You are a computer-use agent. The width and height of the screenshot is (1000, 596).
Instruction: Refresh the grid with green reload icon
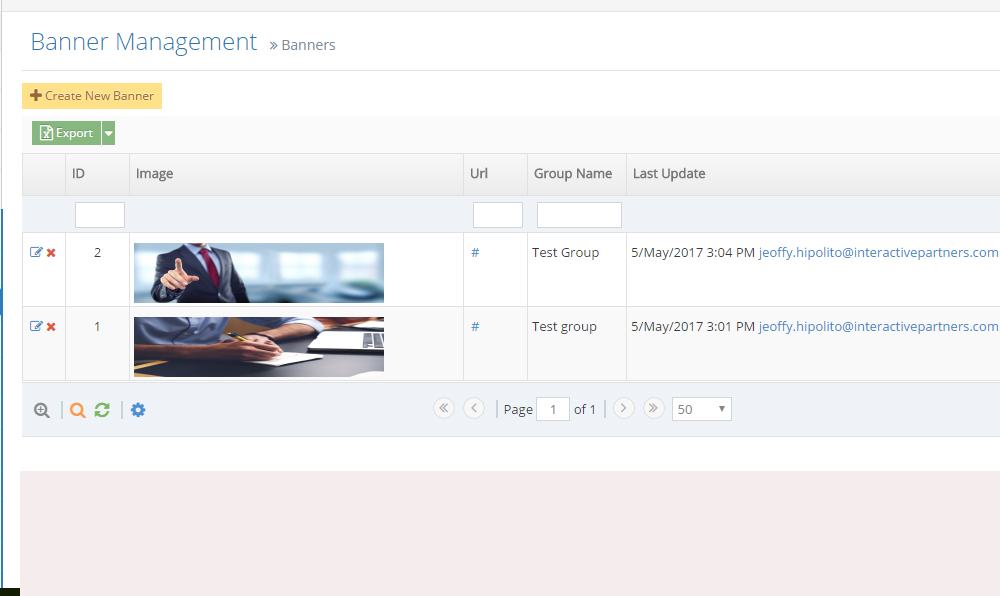[102, 410]
